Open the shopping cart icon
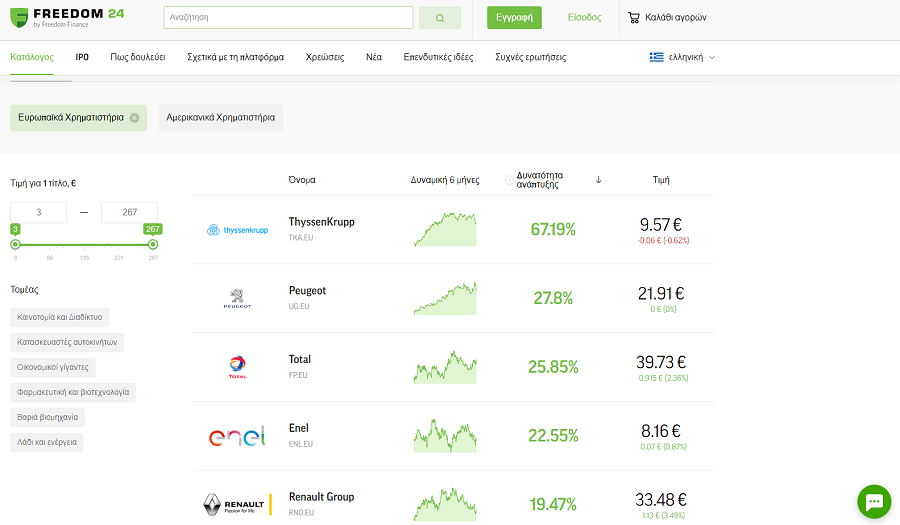 [x=634, y=17]
